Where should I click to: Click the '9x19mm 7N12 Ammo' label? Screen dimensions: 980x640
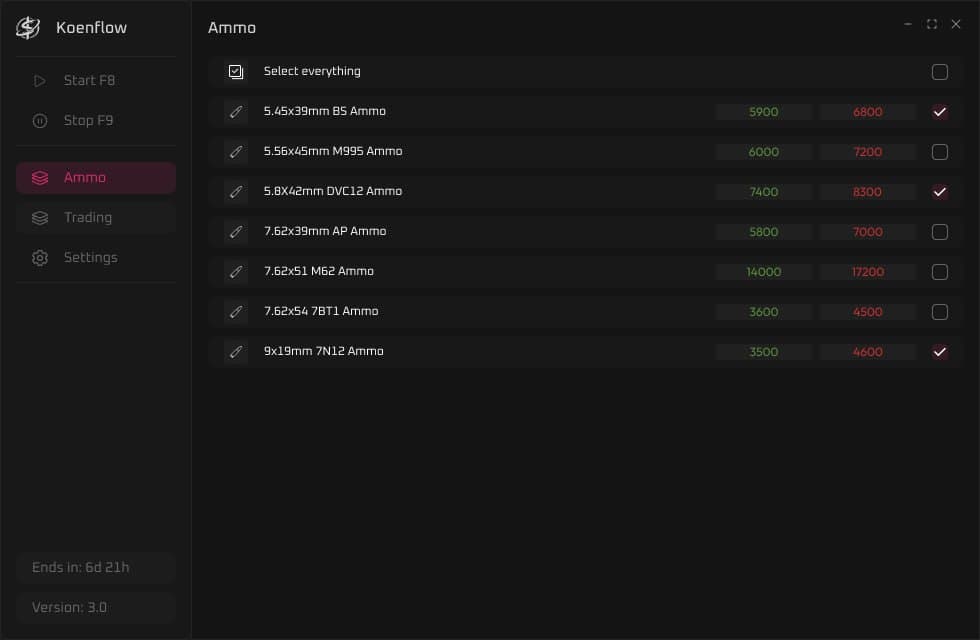[324, 351]
